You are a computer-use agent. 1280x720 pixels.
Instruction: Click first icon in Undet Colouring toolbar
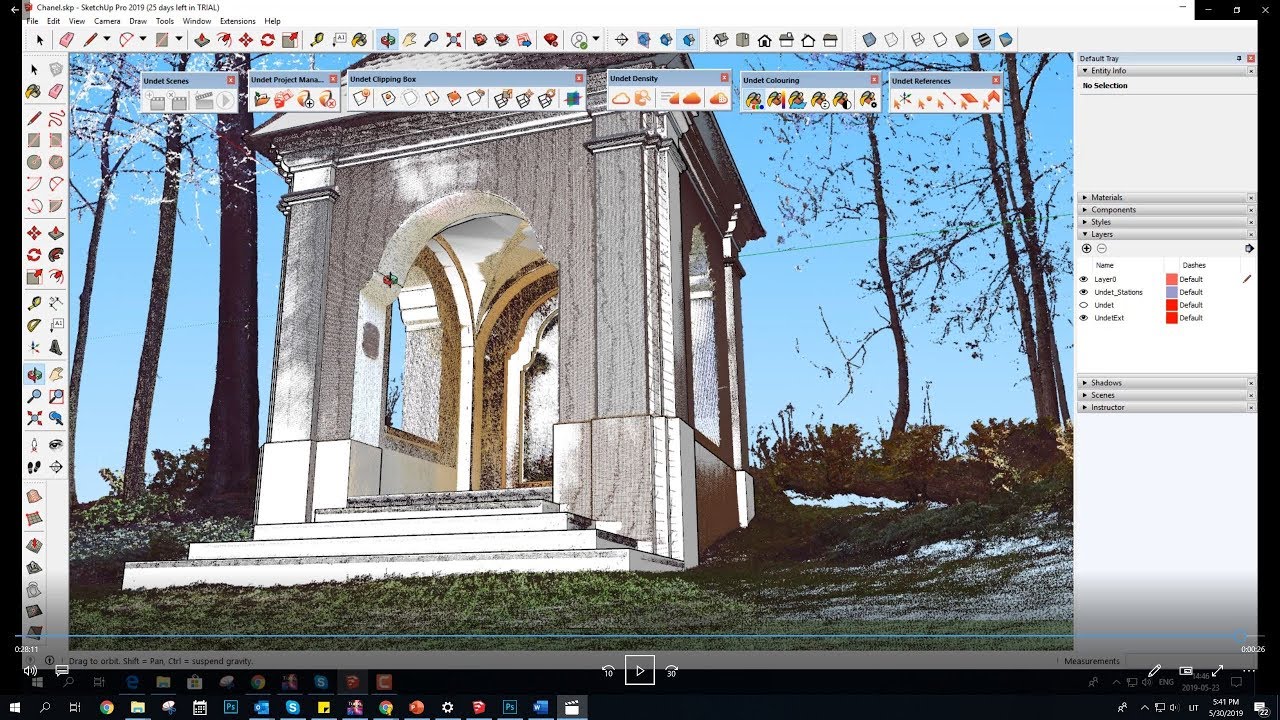coord(753,99)
